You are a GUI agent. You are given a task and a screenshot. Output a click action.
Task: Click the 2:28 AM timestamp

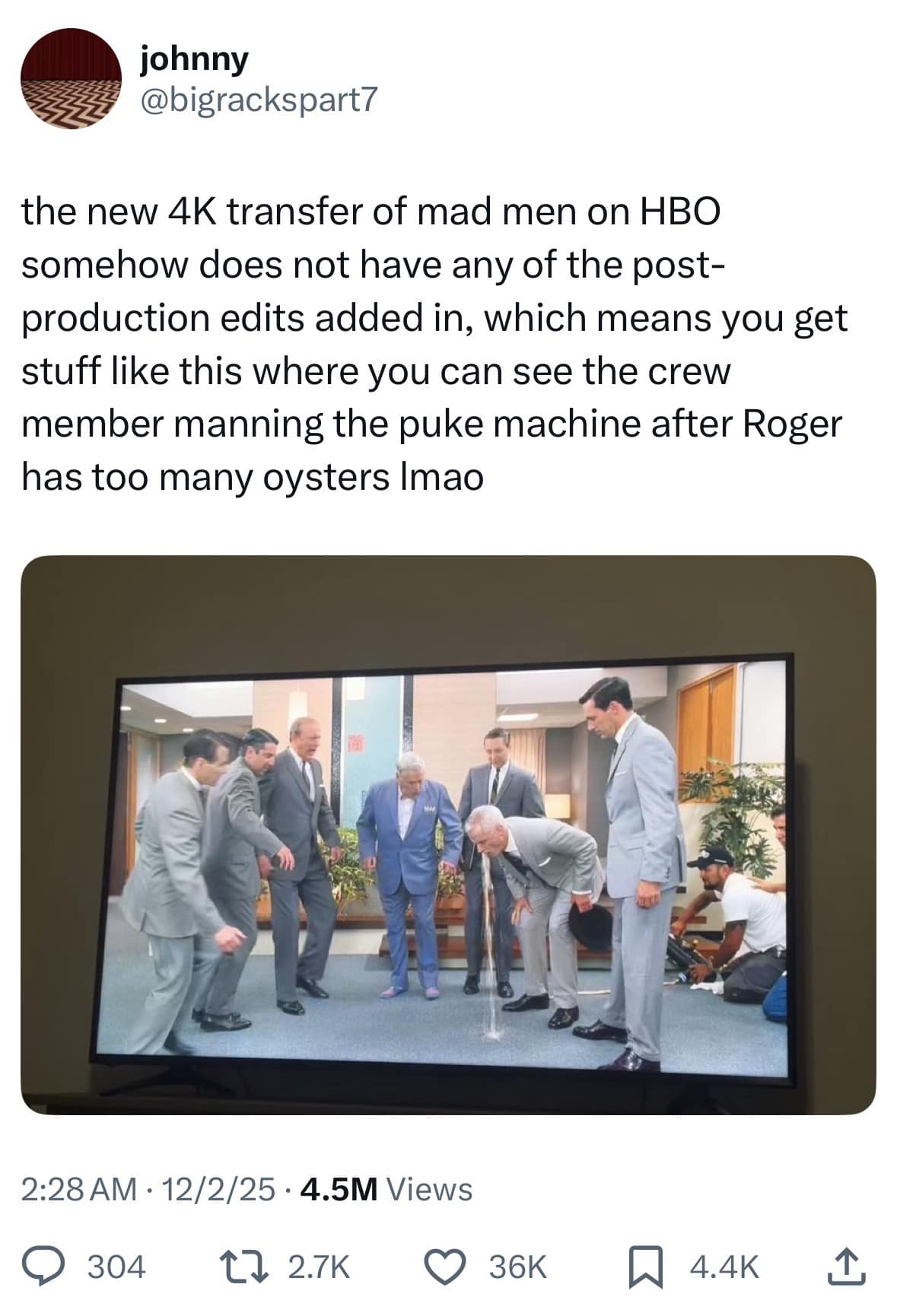point(79,1189)
